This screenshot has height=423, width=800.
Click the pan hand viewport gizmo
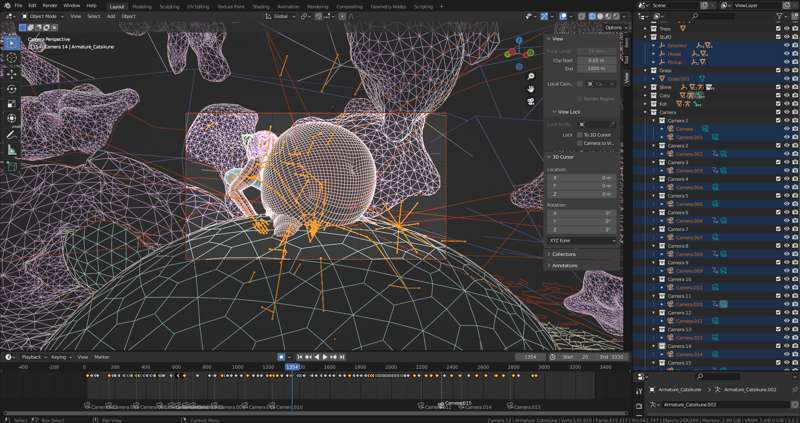click(531, 88)
